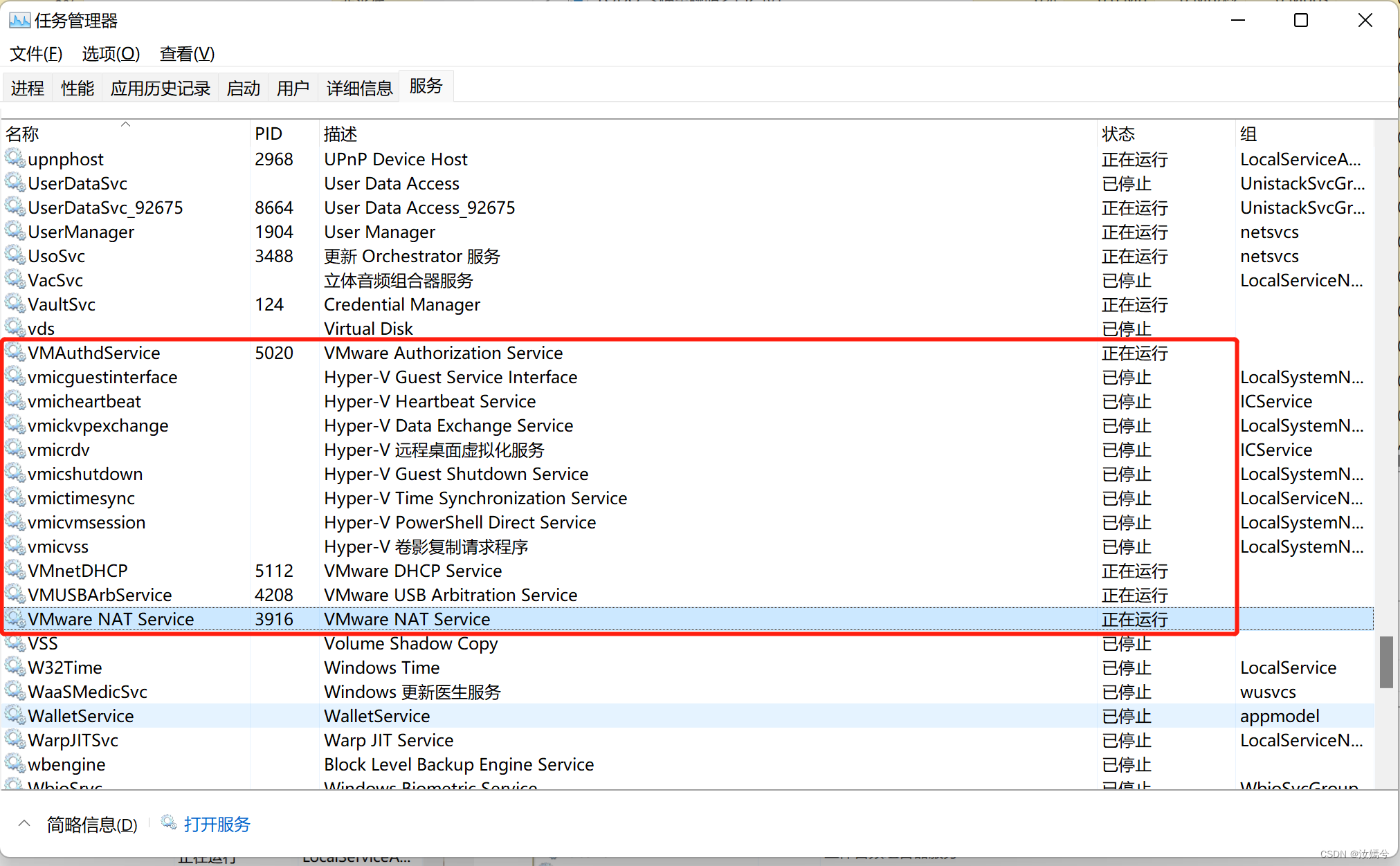Viewport: 1400px width, 866px height.
Task: Sort services by 名称 column header
Action: click(x=125, y=133)
